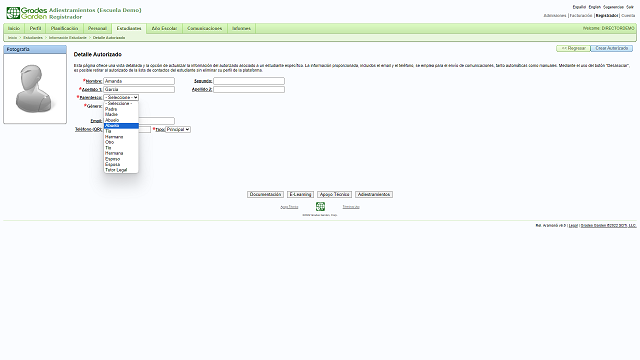This screenshot has width=640, height=360.
Task: Click the photo placeholder avatar
Action: coord(35,89)
